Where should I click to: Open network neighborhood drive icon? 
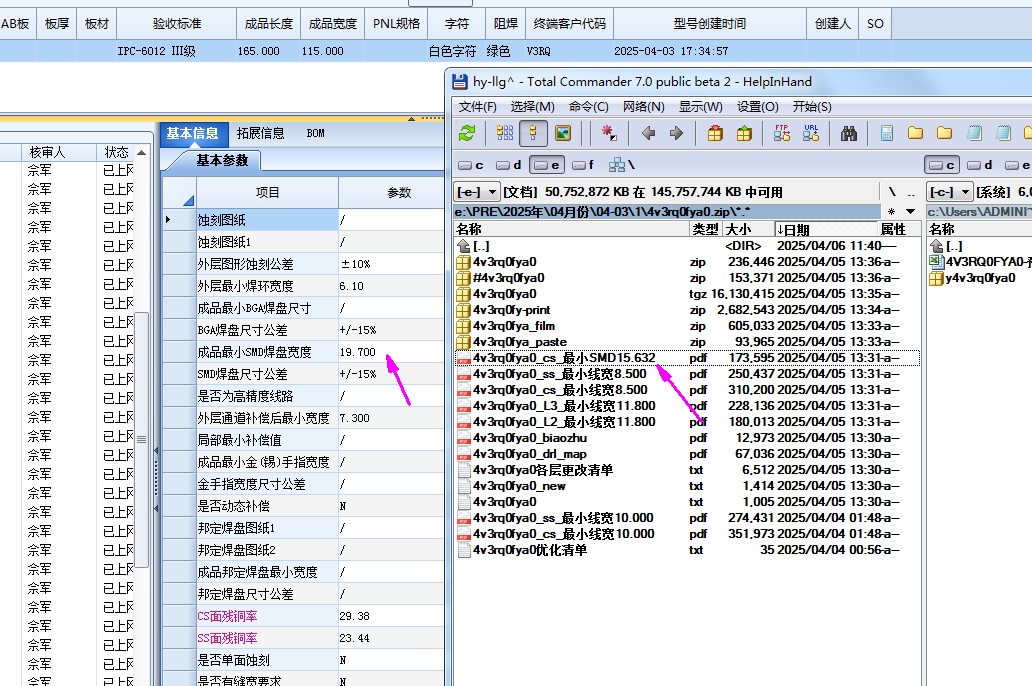click(621, 165)
